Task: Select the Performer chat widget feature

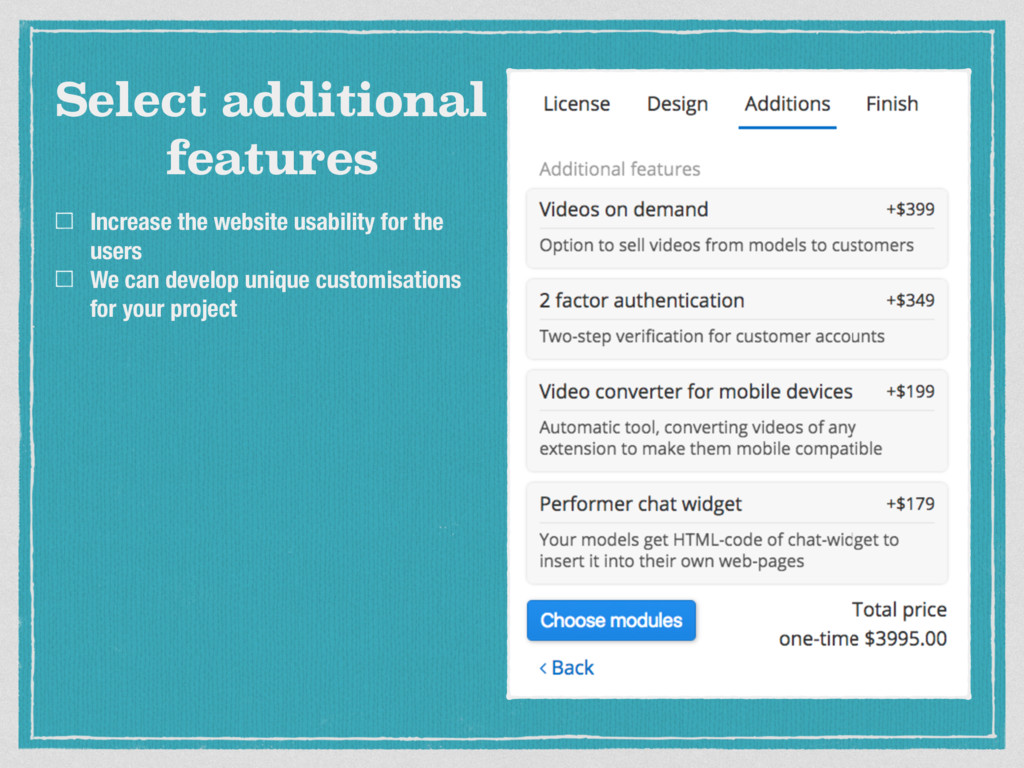Action: pyautogui.click(x=640, y=504)
